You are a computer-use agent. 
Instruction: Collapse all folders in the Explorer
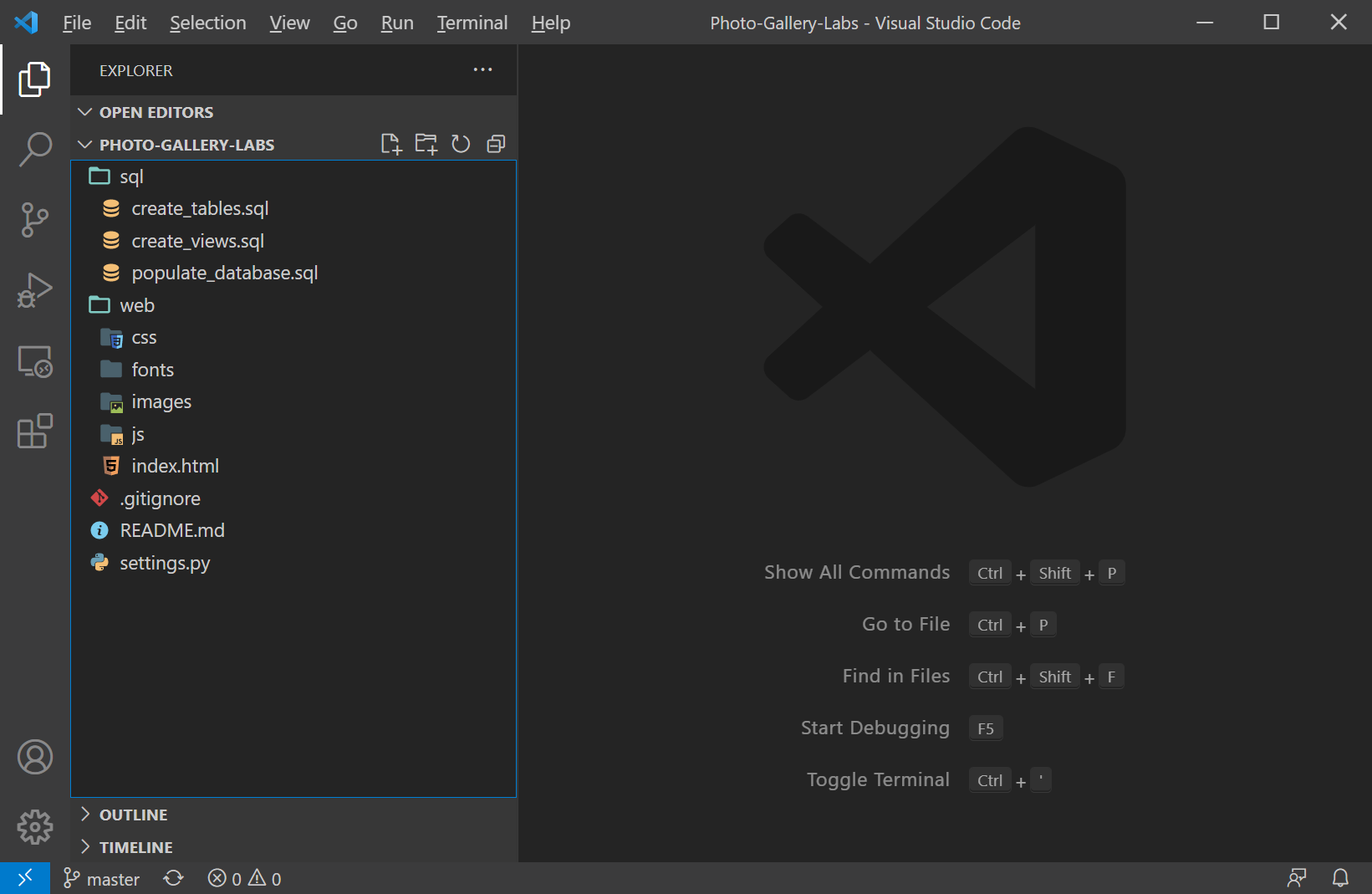pyautogui.click(x=496, y=144)
